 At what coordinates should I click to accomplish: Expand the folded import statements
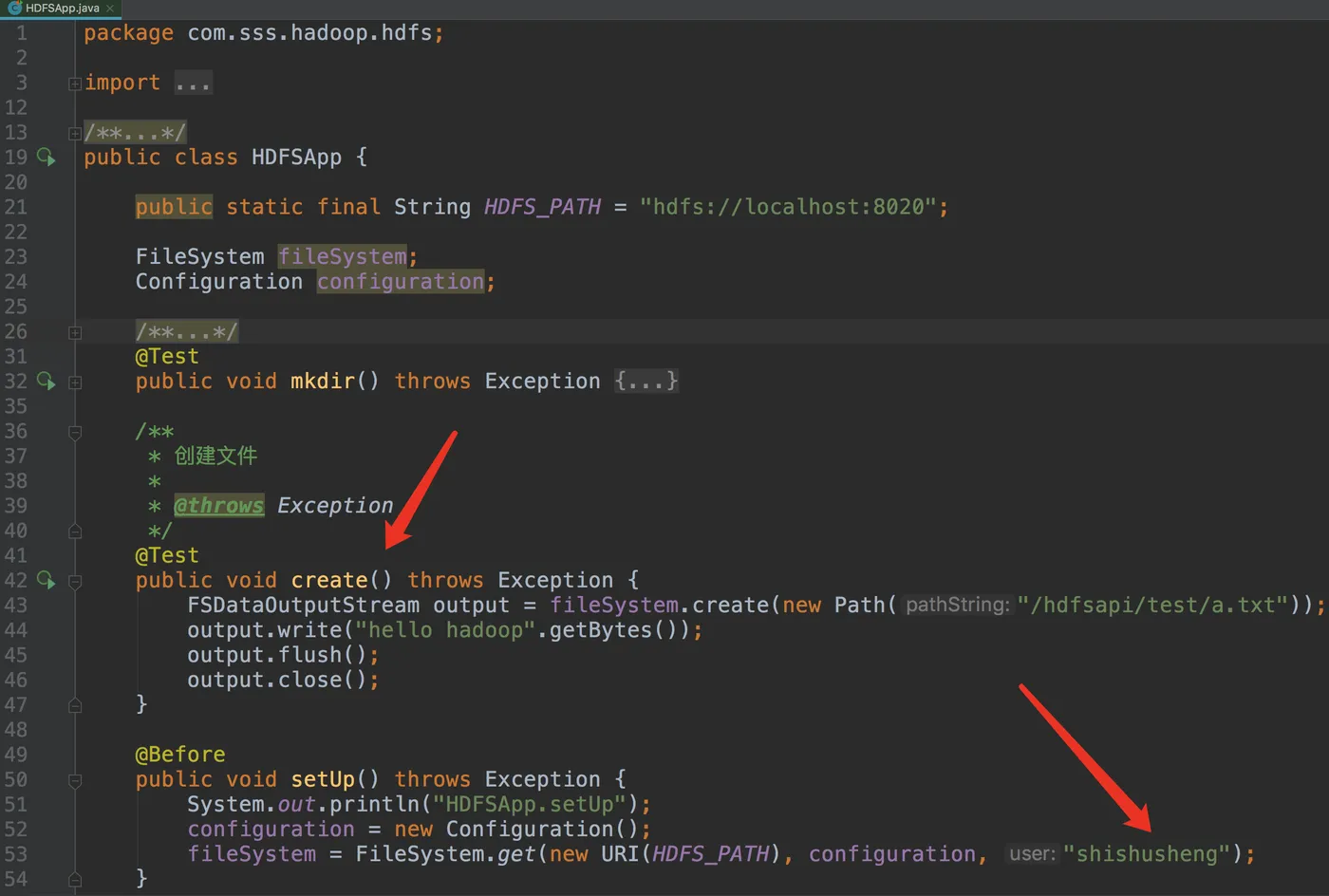click(75, 84)
